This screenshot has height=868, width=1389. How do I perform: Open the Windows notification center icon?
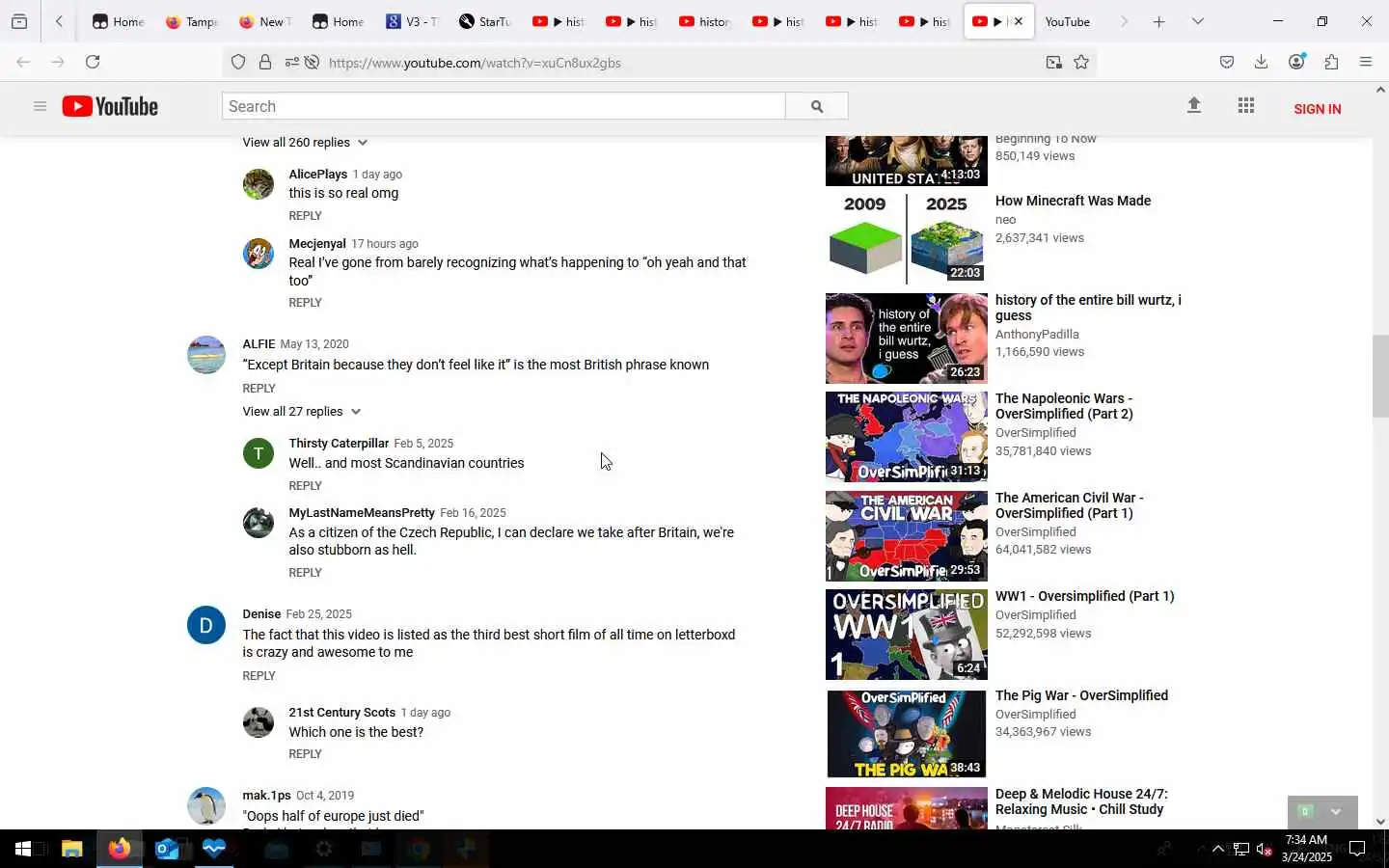pyautogui.click(x=1357, y=850)
